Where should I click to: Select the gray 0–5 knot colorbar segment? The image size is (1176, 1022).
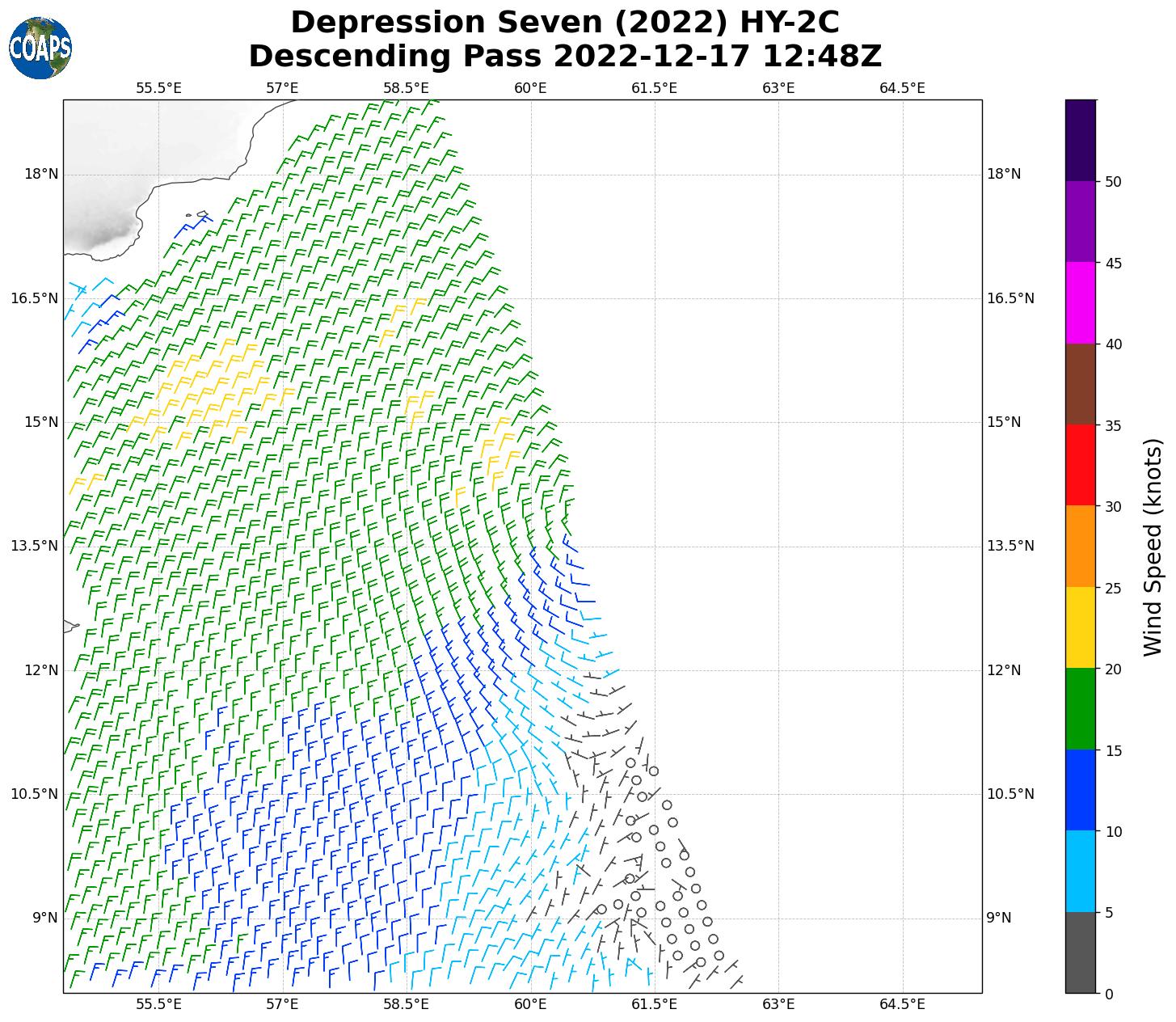(1081, 952)
